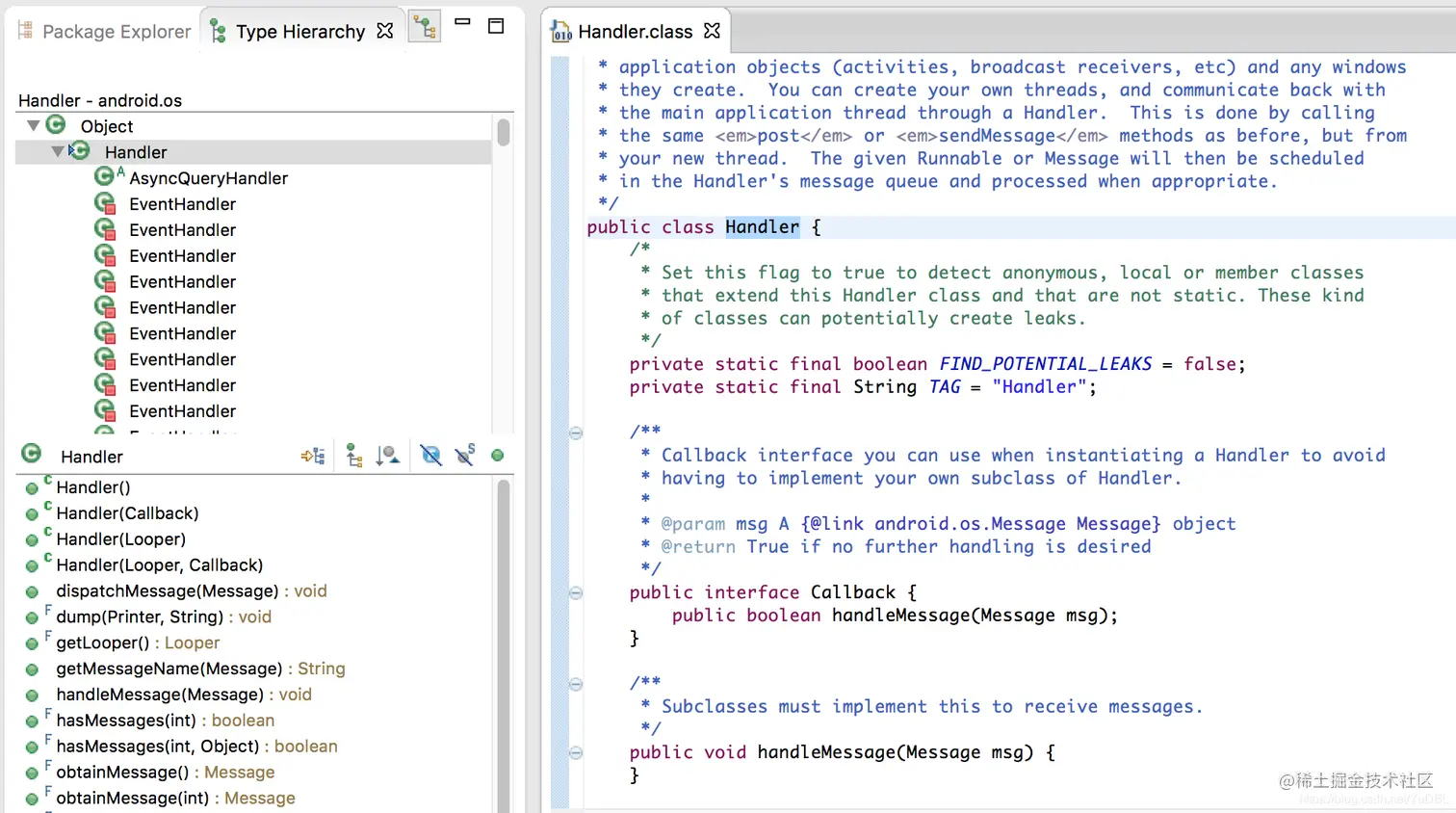Click the highlighted Handler class name in editor
This screenshot has height=813, width=1456.
coord(763,227)
